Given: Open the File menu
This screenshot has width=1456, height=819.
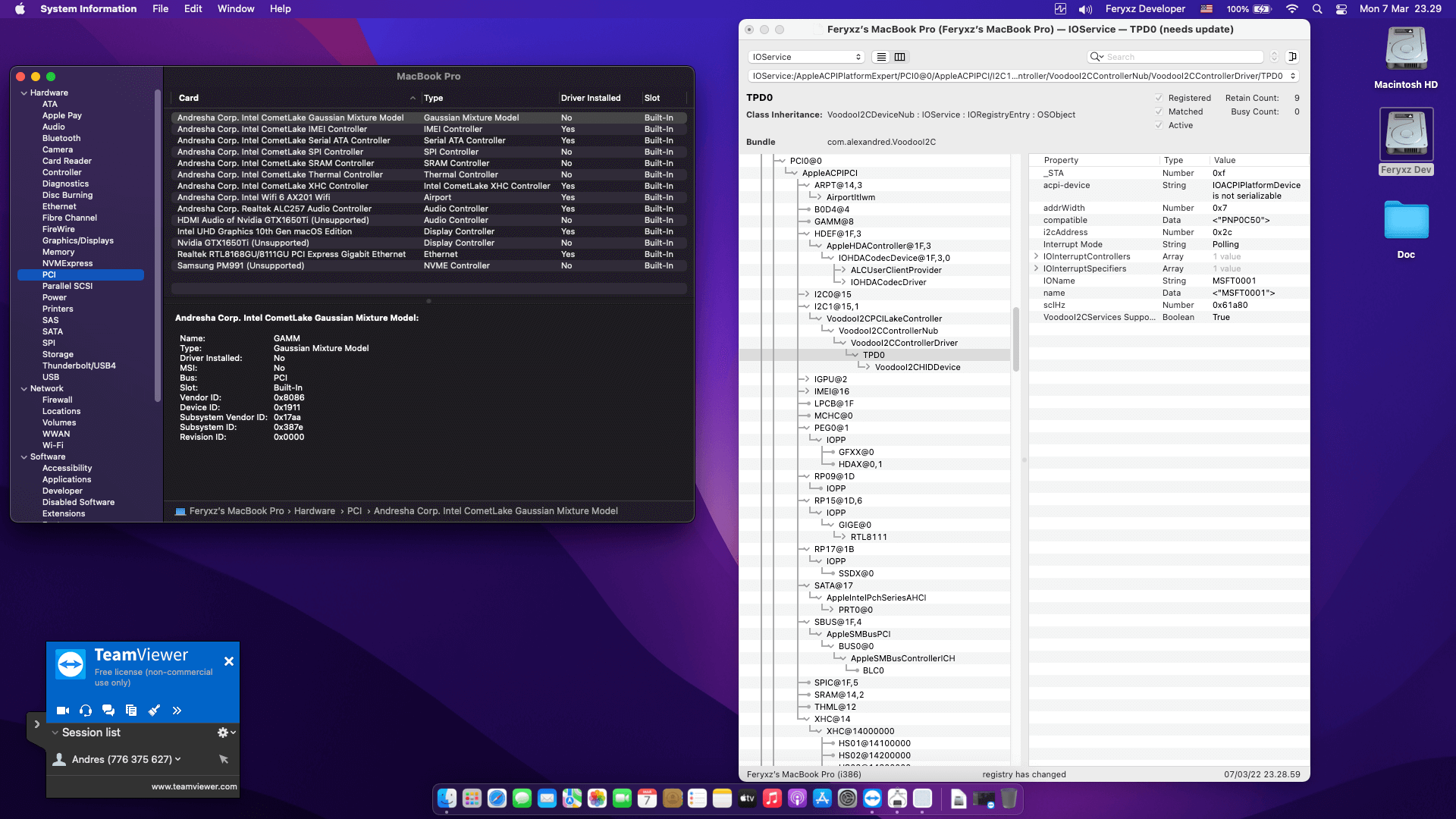Looking at the screenshot, I should click(161, 9).
